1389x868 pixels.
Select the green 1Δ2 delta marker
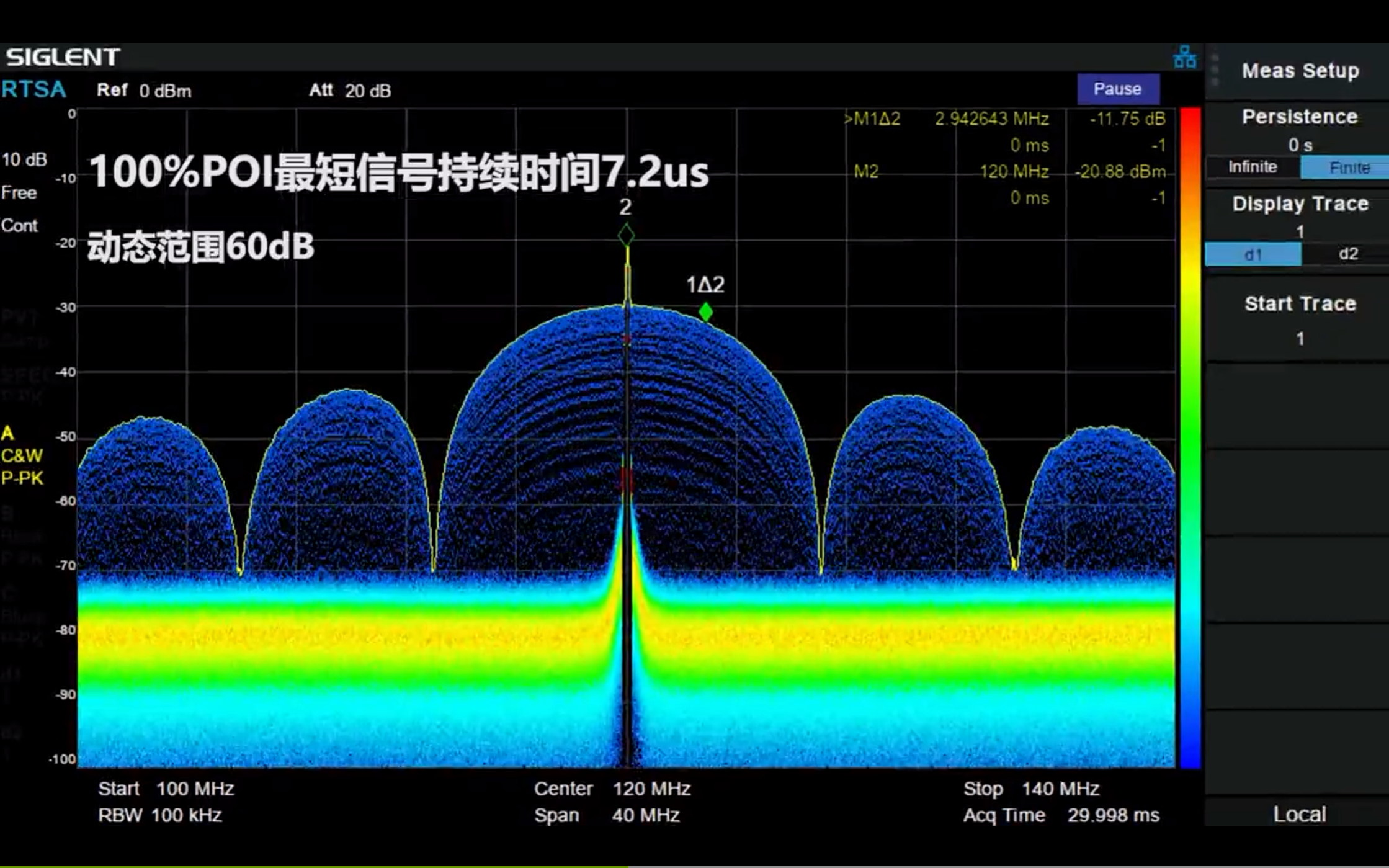[x=705, y=311]
